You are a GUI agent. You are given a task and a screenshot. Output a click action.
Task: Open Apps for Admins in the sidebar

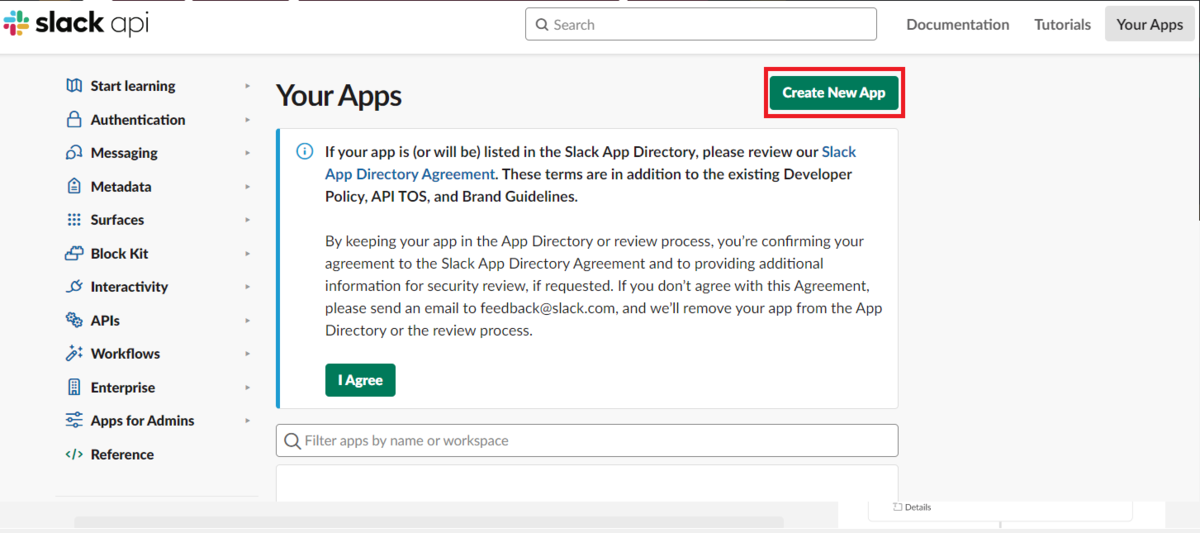tap(143, 421)
